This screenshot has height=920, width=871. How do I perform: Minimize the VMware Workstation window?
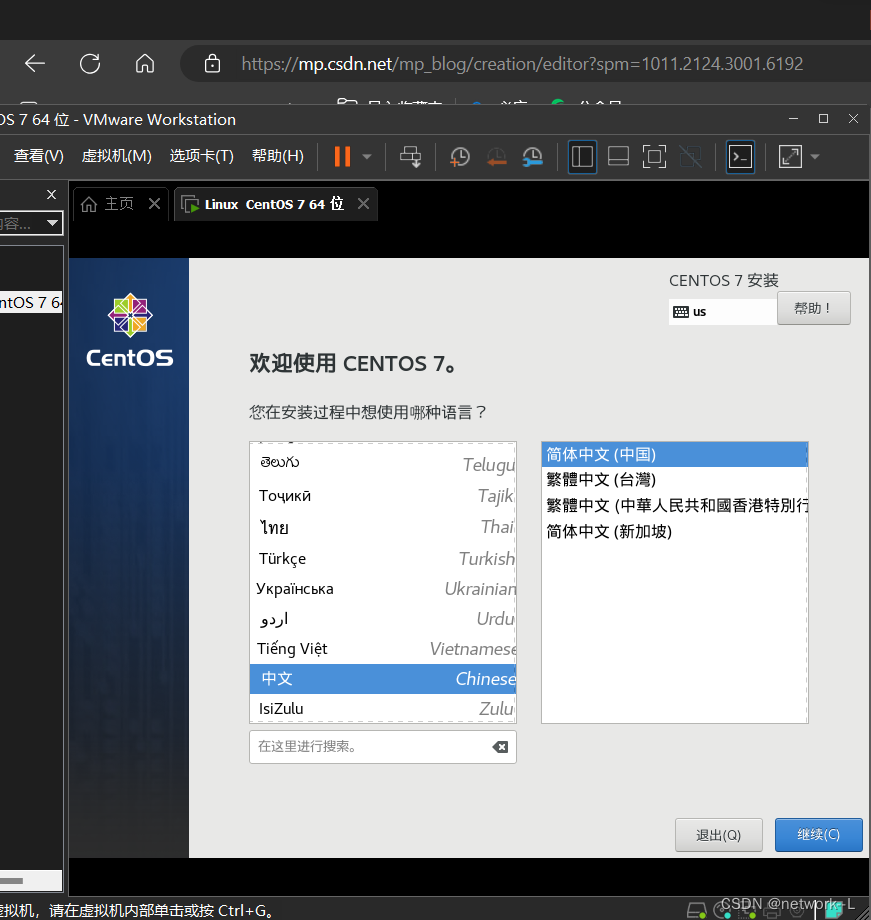(x=794, y=119)
